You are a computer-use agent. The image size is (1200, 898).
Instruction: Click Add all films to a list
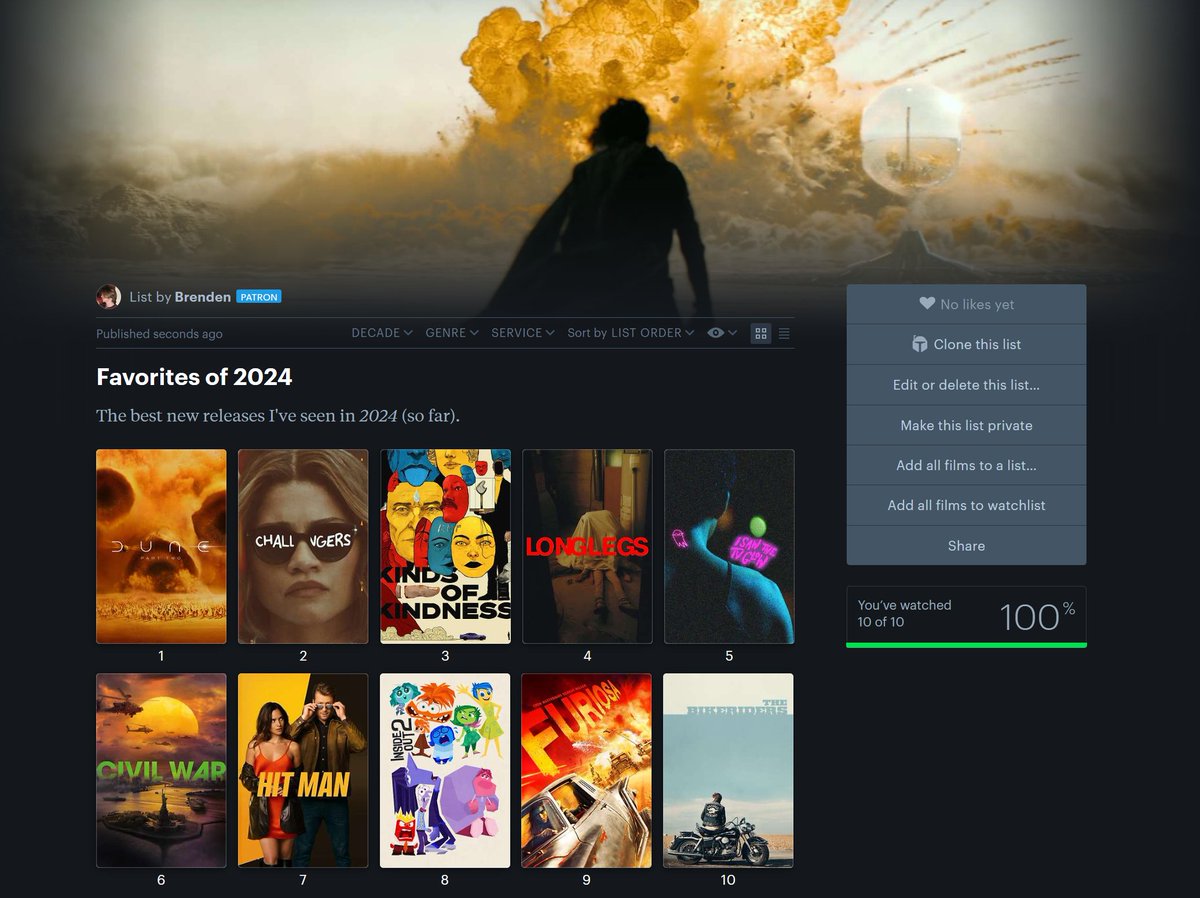click(x=966, y=465)
